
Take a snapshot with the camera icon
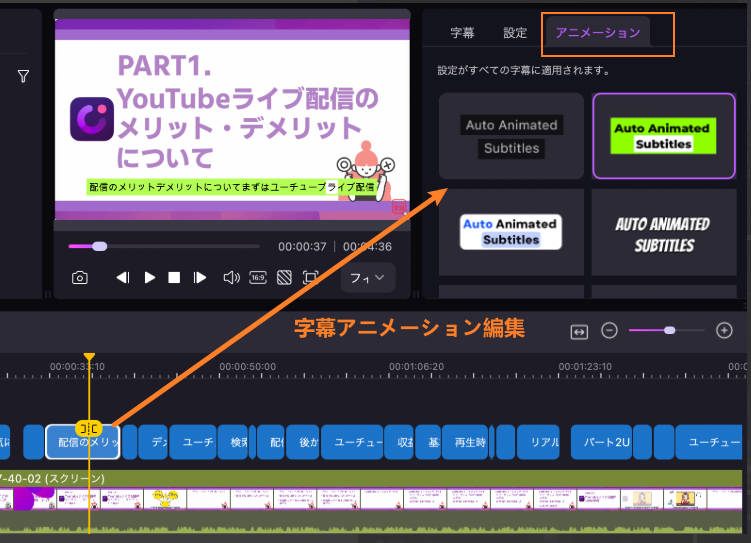(80, 278)
